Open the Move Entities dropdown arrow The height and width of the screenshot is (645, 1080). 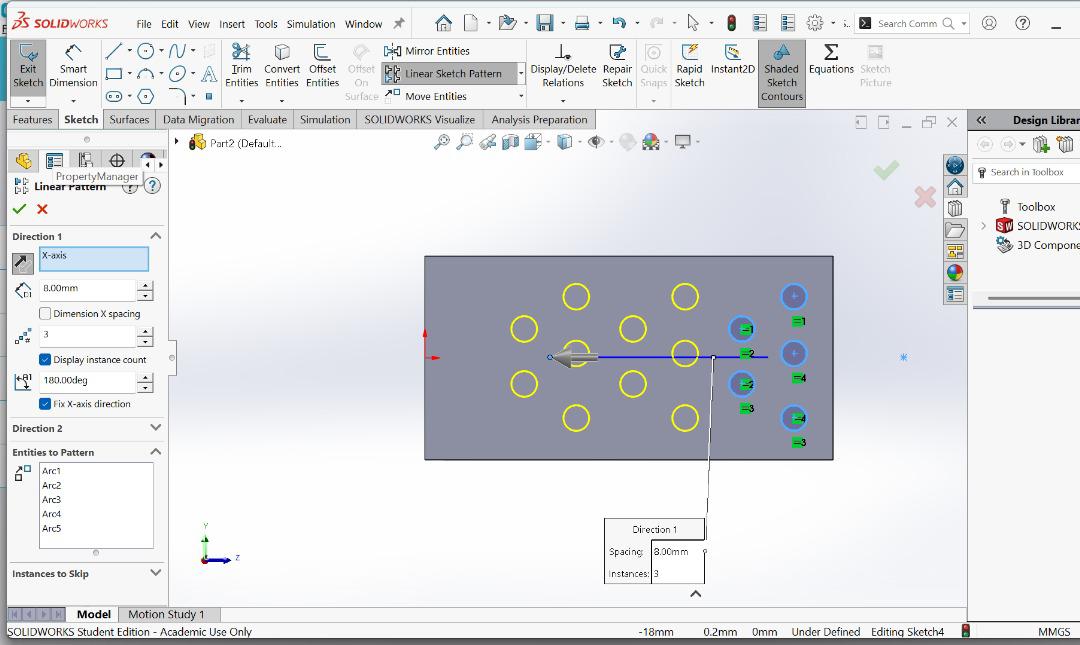point(521,96)
